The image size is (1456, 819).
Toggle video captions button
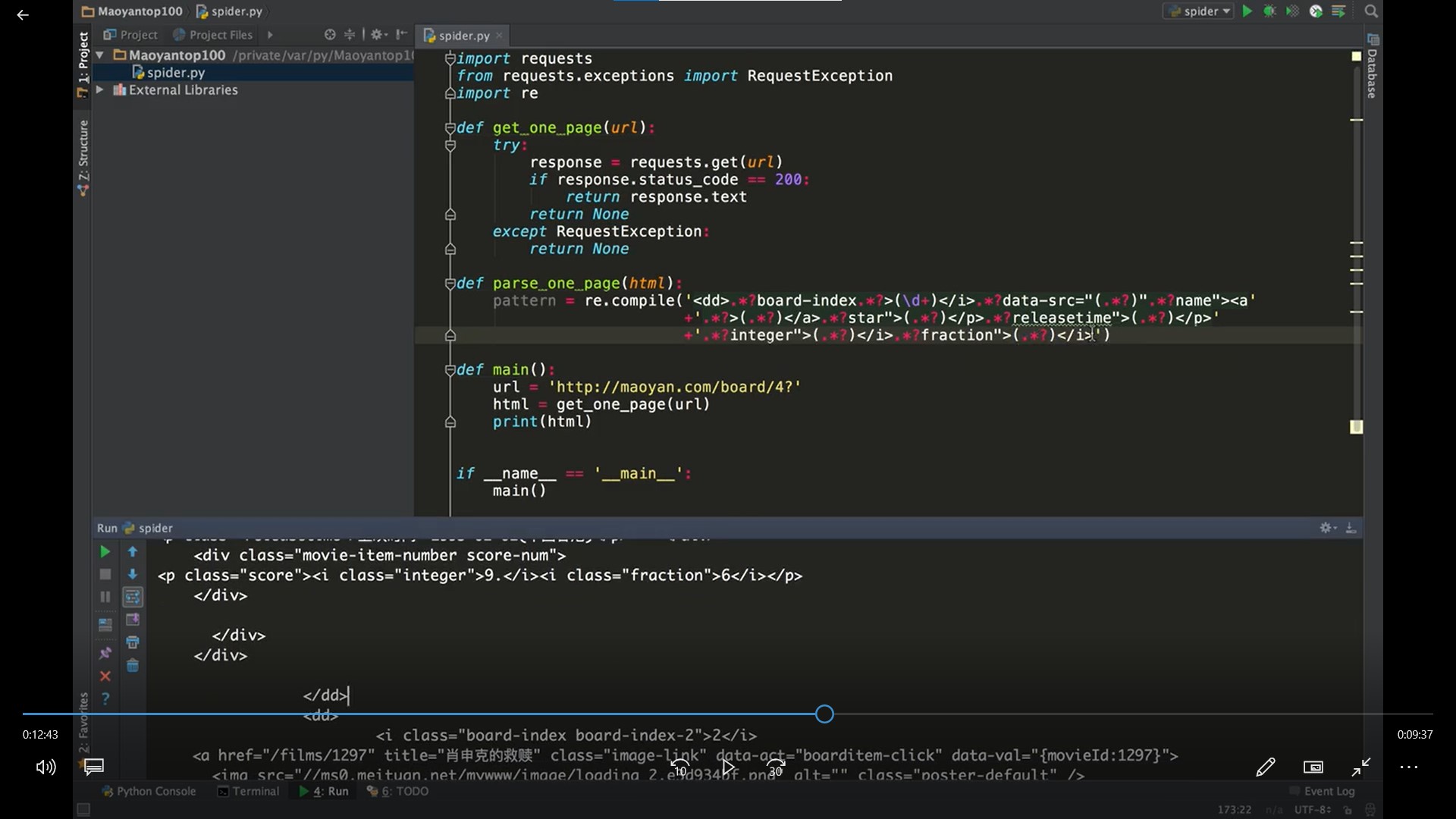94,767
